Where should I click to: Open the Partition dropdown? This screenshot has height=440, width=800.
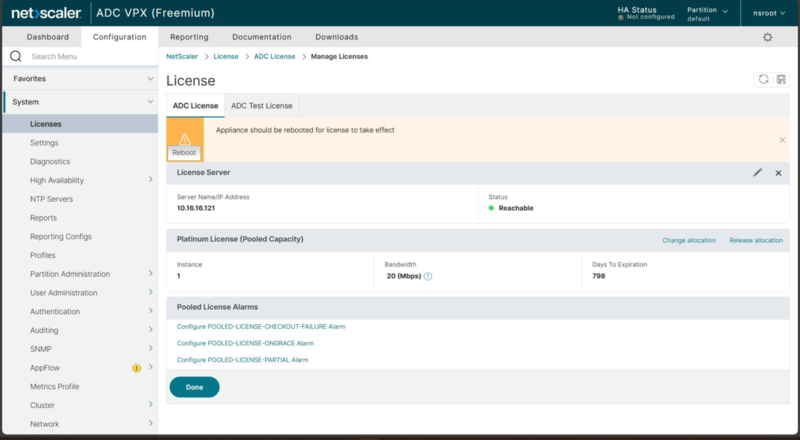pos(707,14)
